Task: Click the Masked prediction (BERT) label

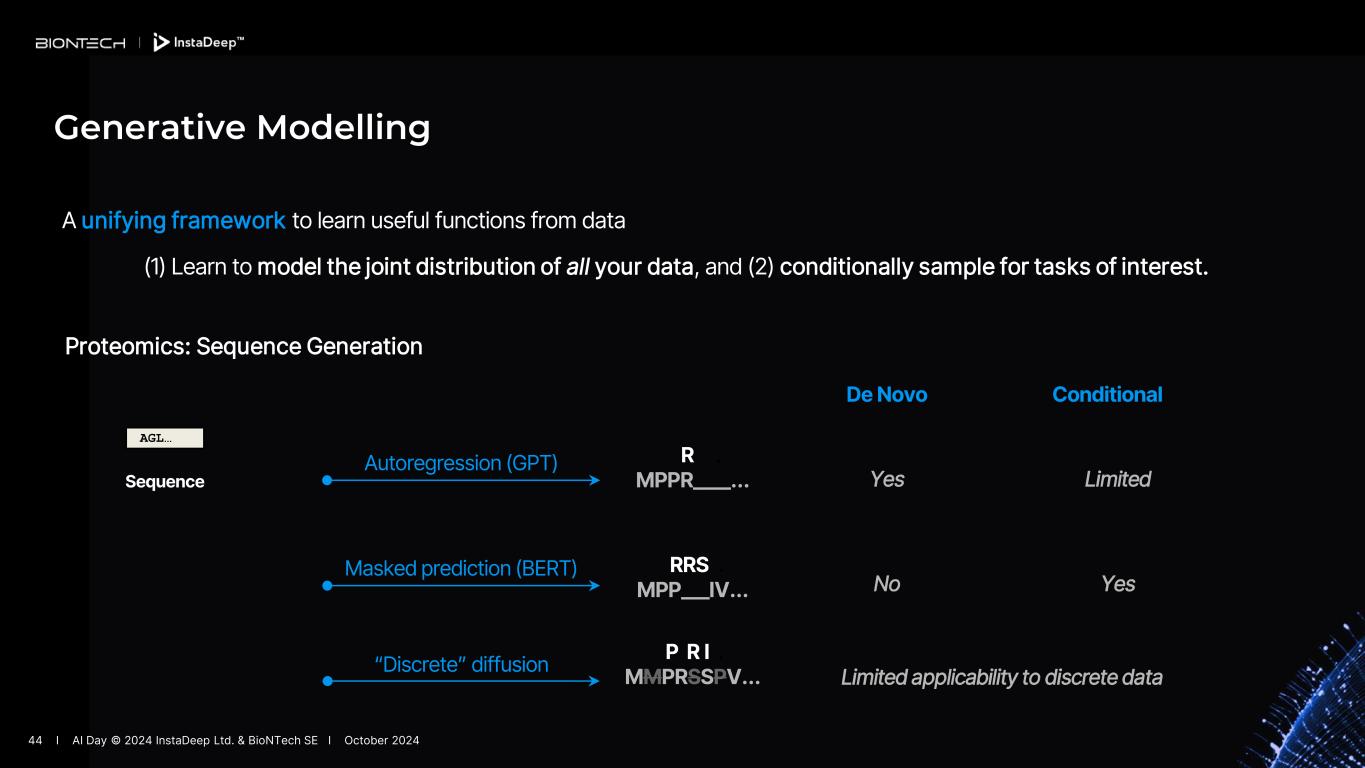Action: point(461,568)
